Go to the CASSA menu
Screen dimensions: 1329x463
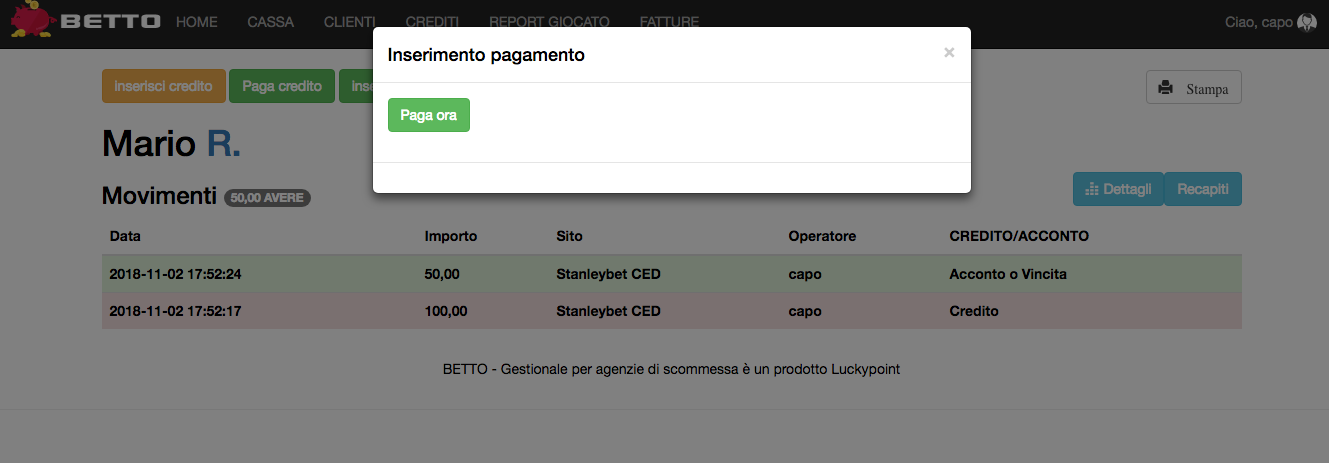270,22
